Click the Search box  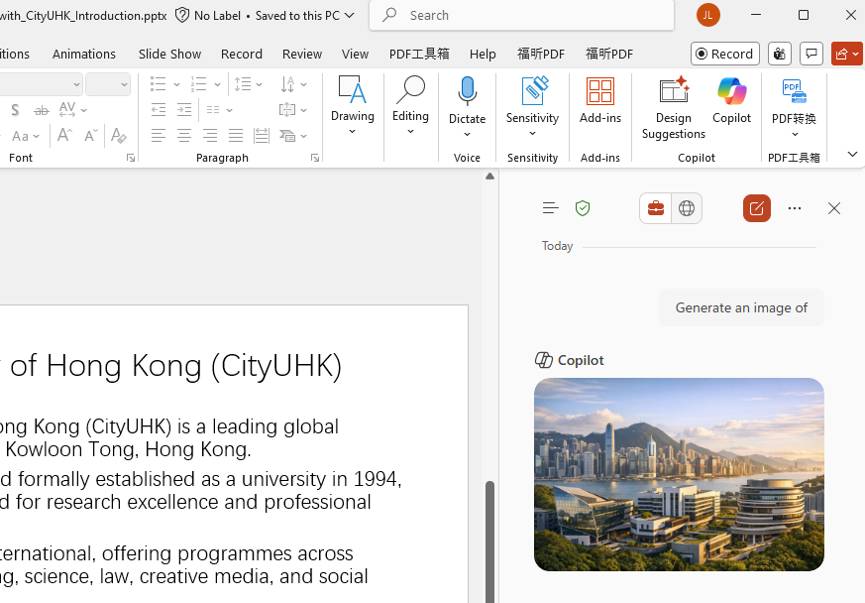point(522,15)
